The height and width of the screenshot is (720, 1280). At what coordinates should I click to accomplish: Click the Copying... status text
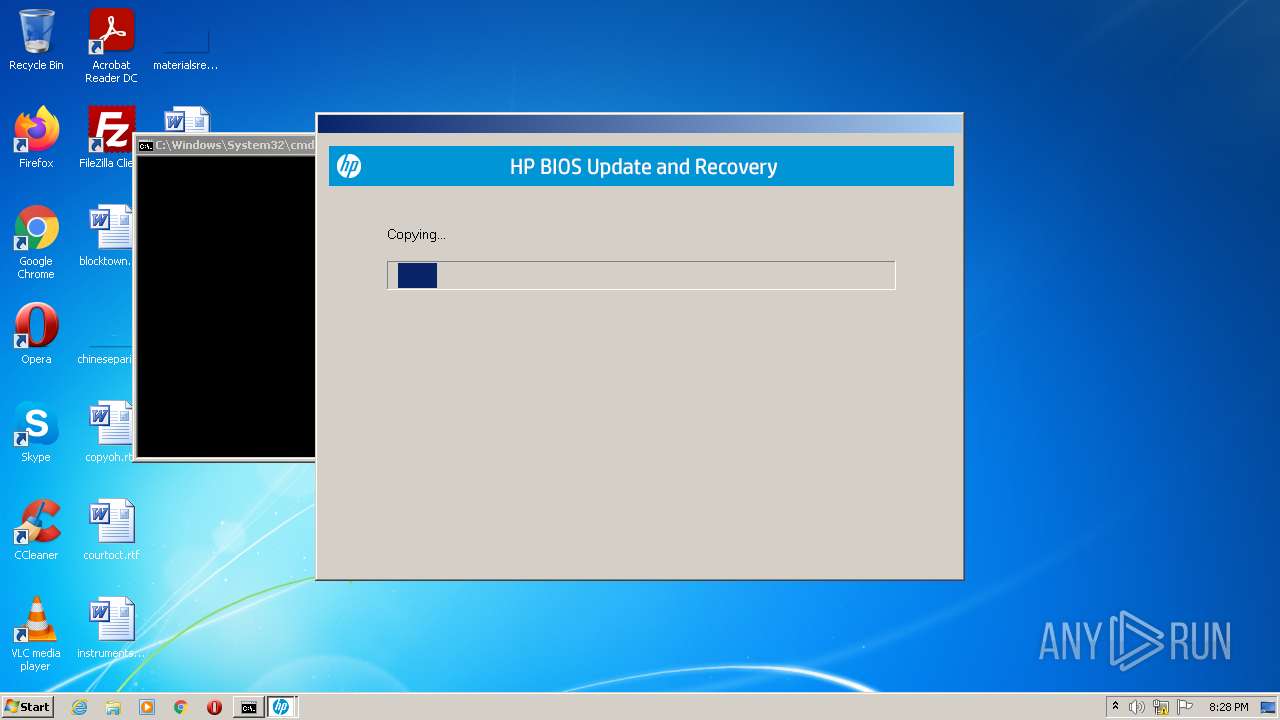coord(416,235)
